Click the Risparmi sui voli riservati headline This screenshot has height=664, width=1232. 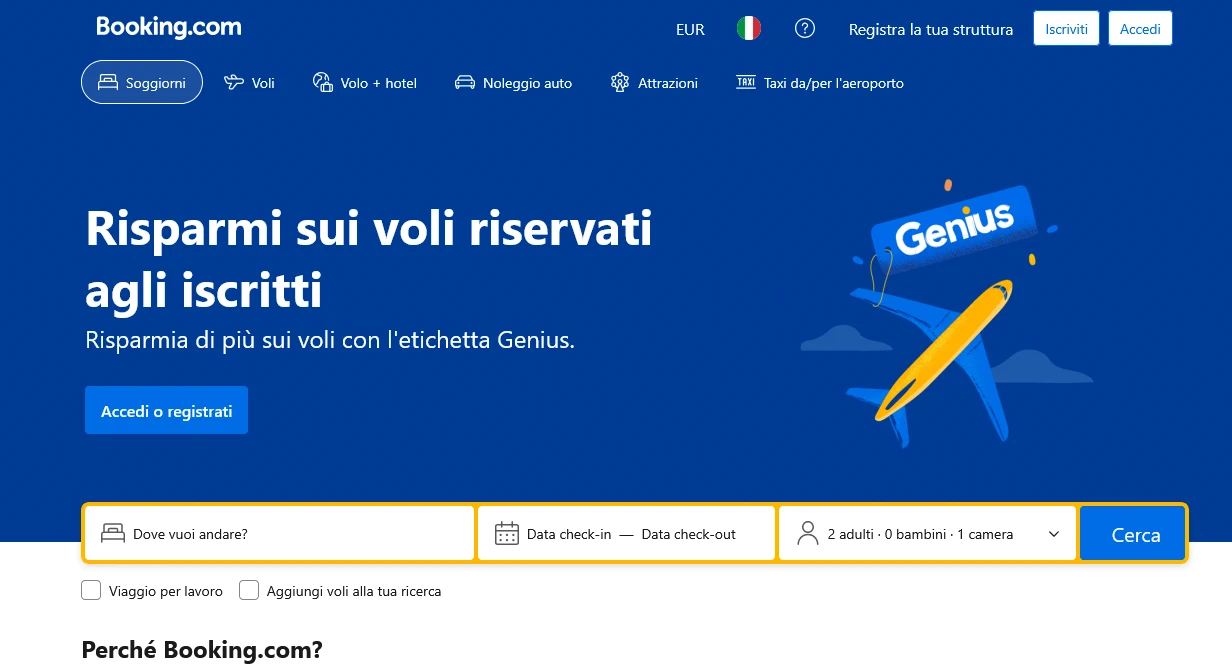[369, 260]
